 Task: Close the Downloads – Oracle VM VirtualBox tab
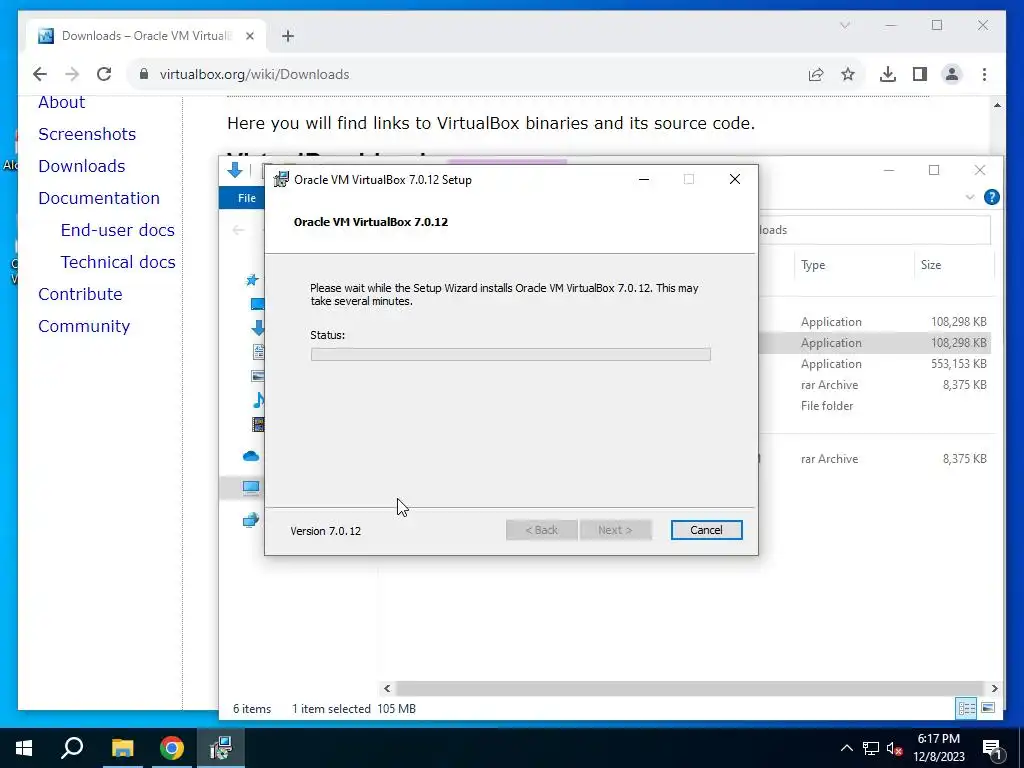tap(249, 36)
